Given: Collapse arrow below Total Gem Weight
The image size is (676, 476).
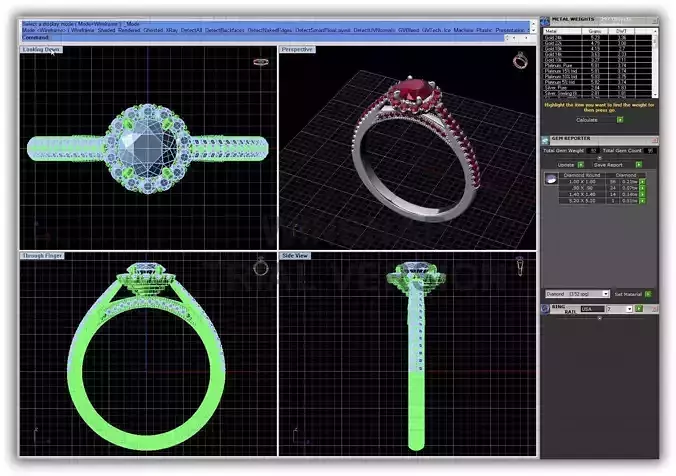Looking at the screenshot, I should coord(599,158).
